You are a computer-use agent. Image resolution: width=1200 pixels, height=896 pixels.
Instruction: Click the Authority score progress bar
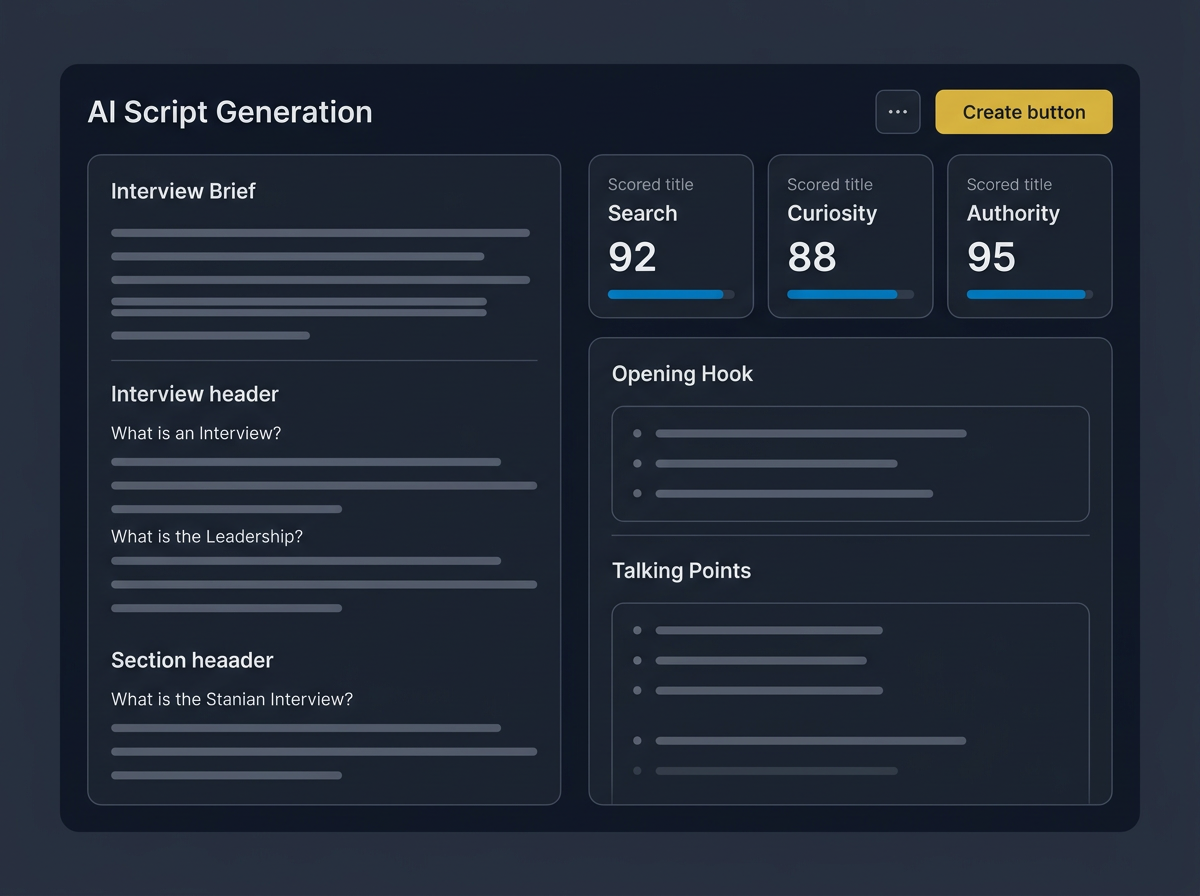pyautogui.click(x=1030, y=295)
